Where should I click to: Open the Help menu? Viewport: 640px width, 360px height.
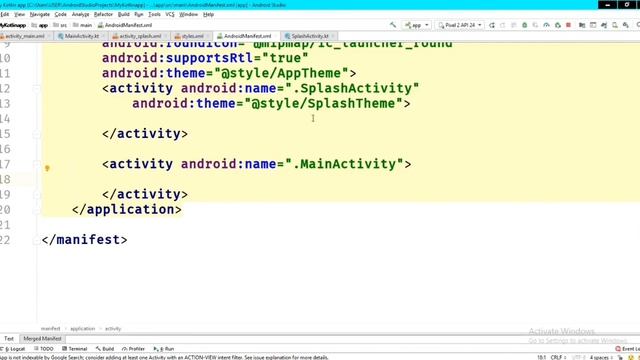tap(209, 14)
